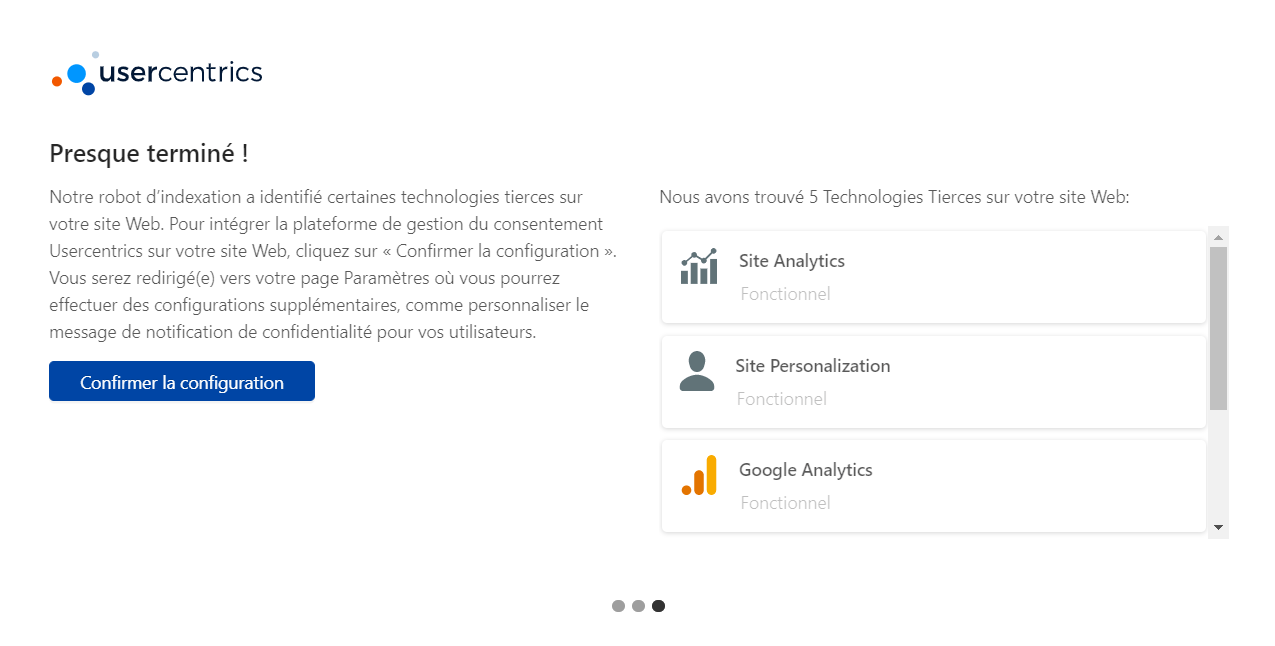Viewport: 1275px width, 646px height.
Task: Click the Usercentrics logo
Action: tap(157, 73)
